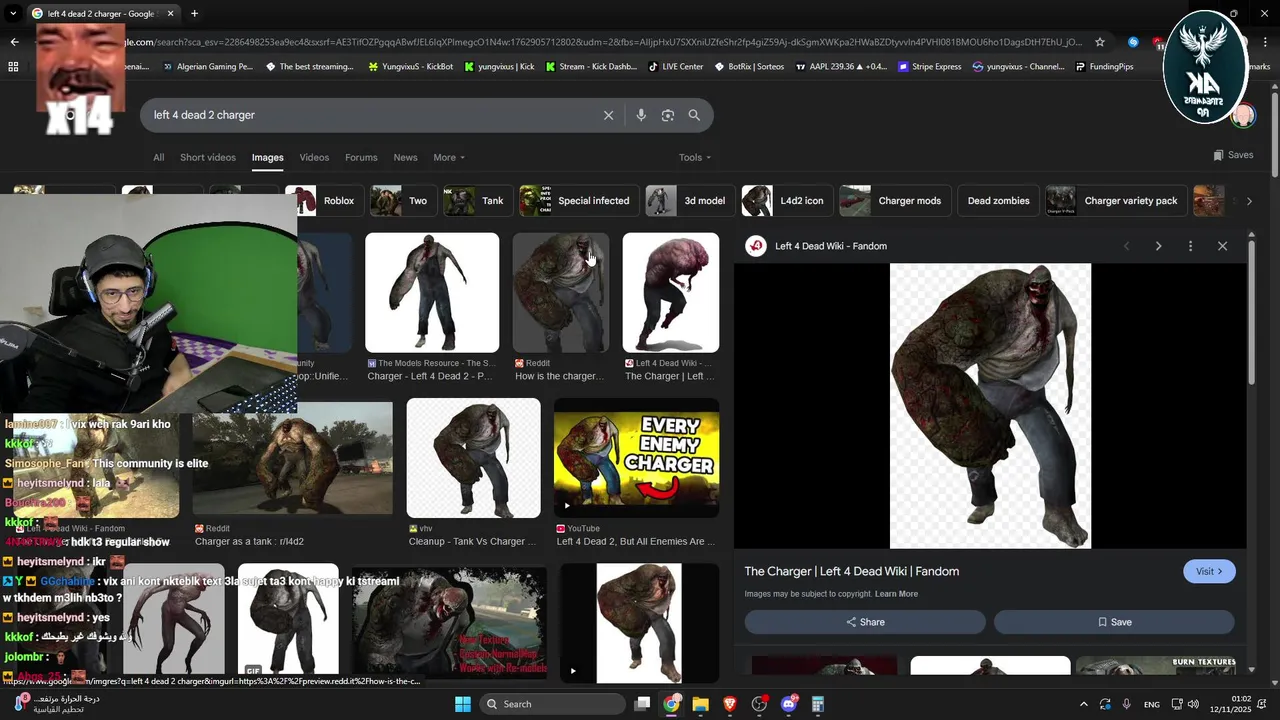Viewport: 1280px width, 720px height.
Task: Click the Save button in preview
Action: [x=1114, y=622]
